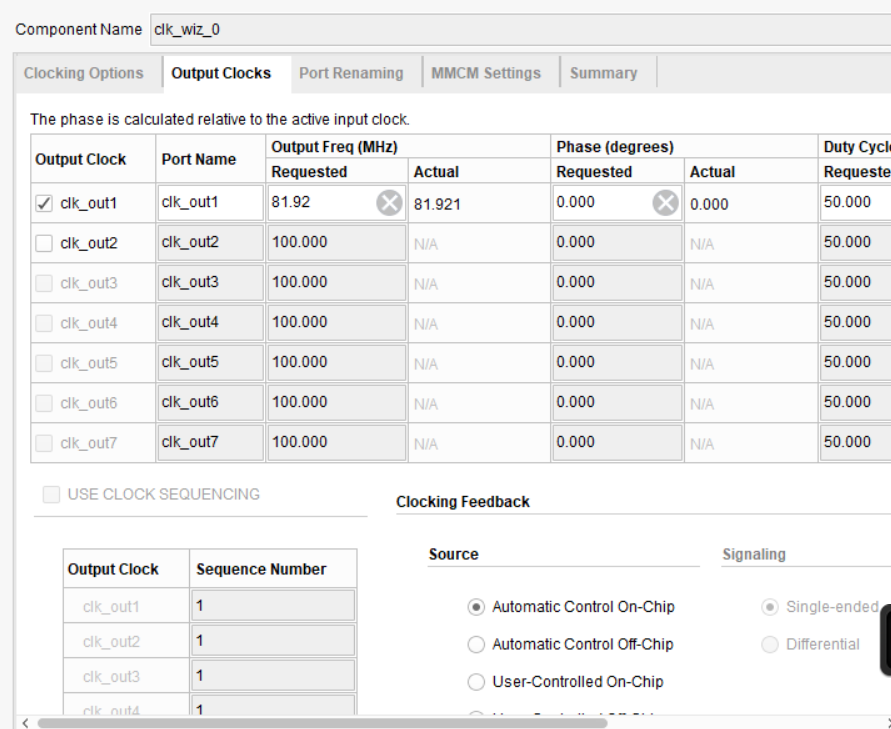Image resolution: width=891 pixels, height=729 pixels.
Task: Open the Port Renaming tab
Action: 351,73
